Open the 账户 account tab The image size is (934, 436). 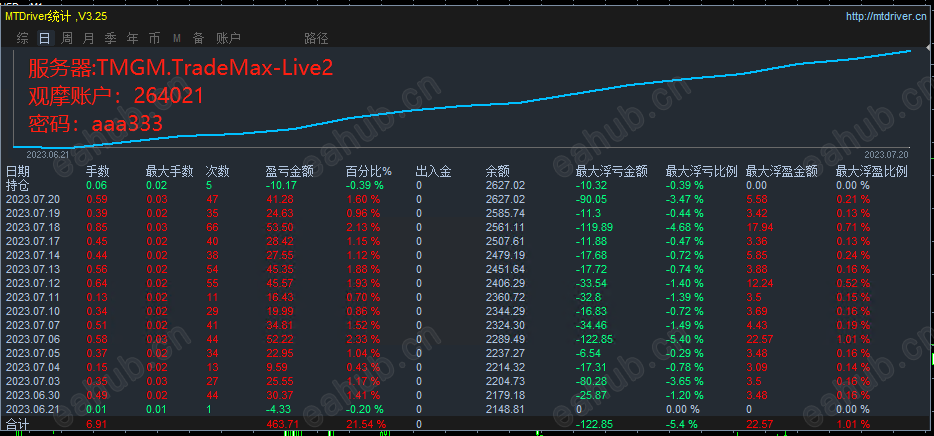tap(228, 39)
